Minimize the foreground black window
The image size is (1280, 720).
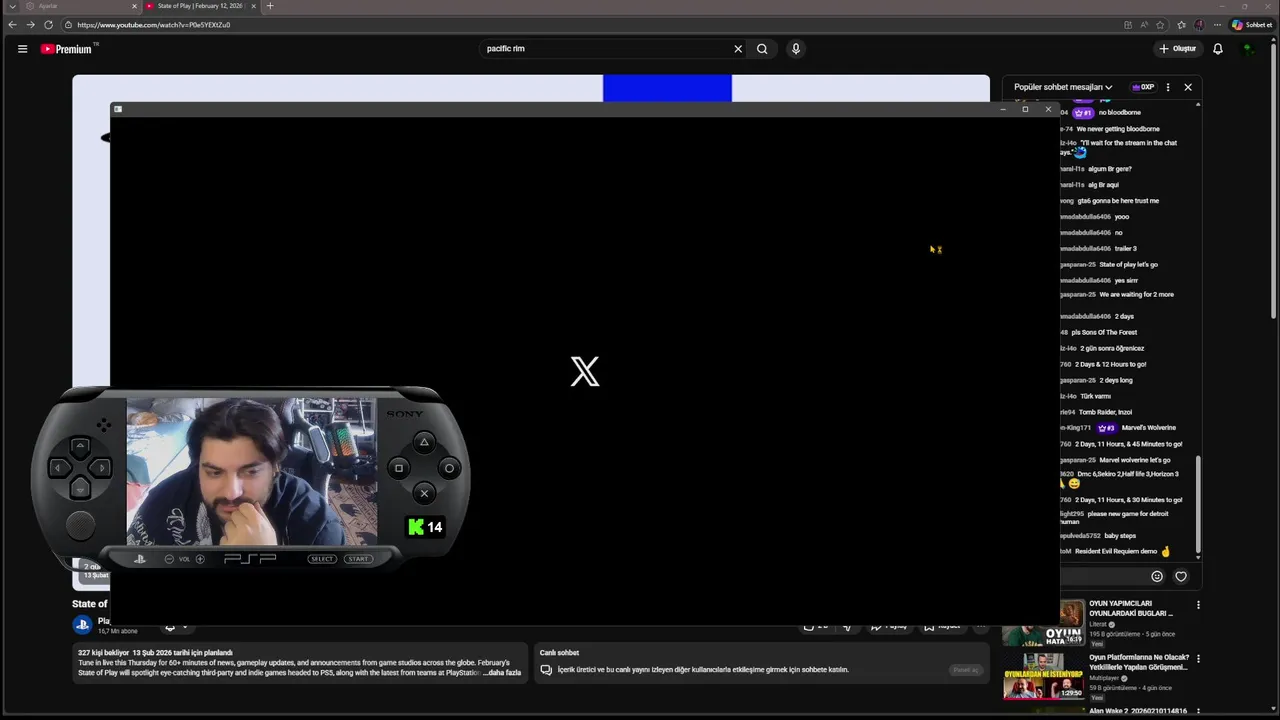click(x=1003, y=109)
